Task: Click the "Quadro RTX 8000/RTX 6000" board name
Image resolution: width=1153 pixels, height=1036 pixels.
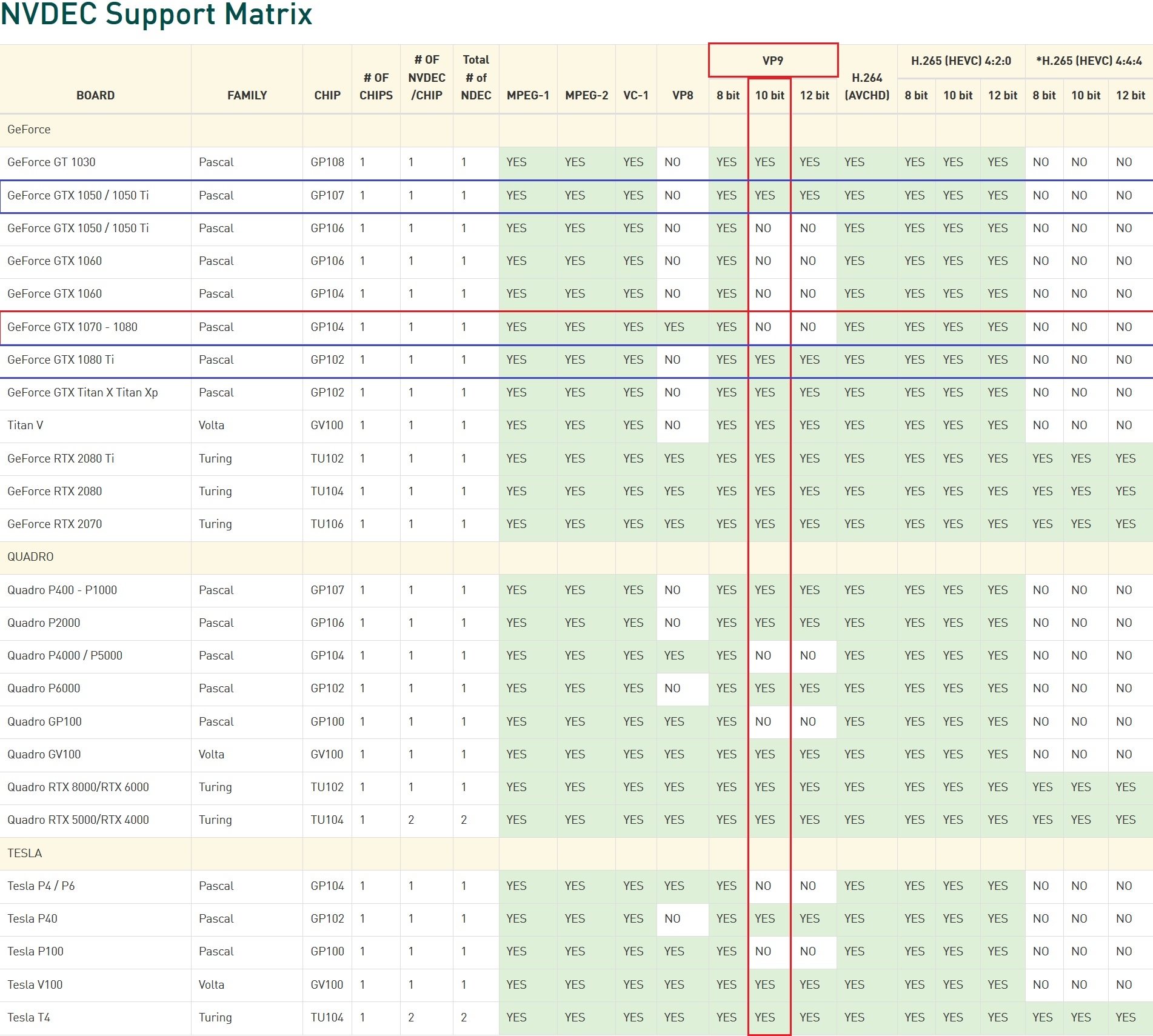Action: (78, 787)
